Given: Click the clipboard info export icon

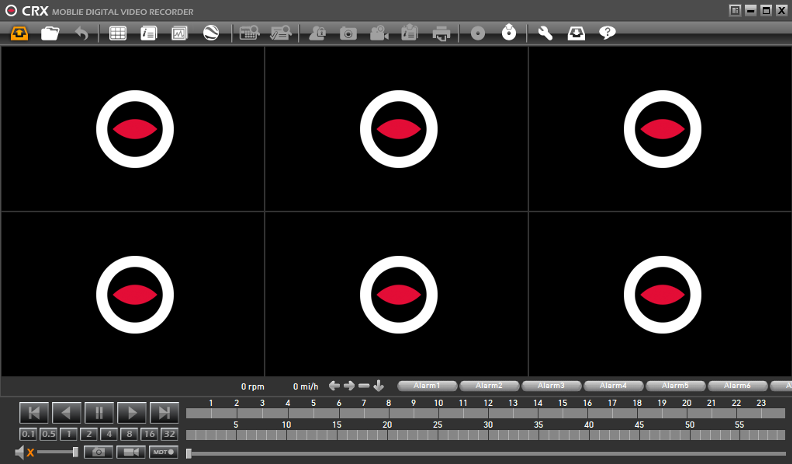Looking at the screenshot, I should [410, 33].
